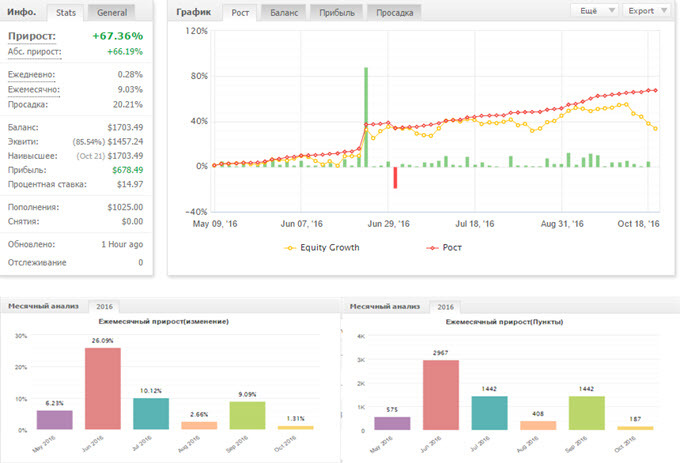Click the +66.19% absolute growth value

pyautogui.click(x=125, y=52)
